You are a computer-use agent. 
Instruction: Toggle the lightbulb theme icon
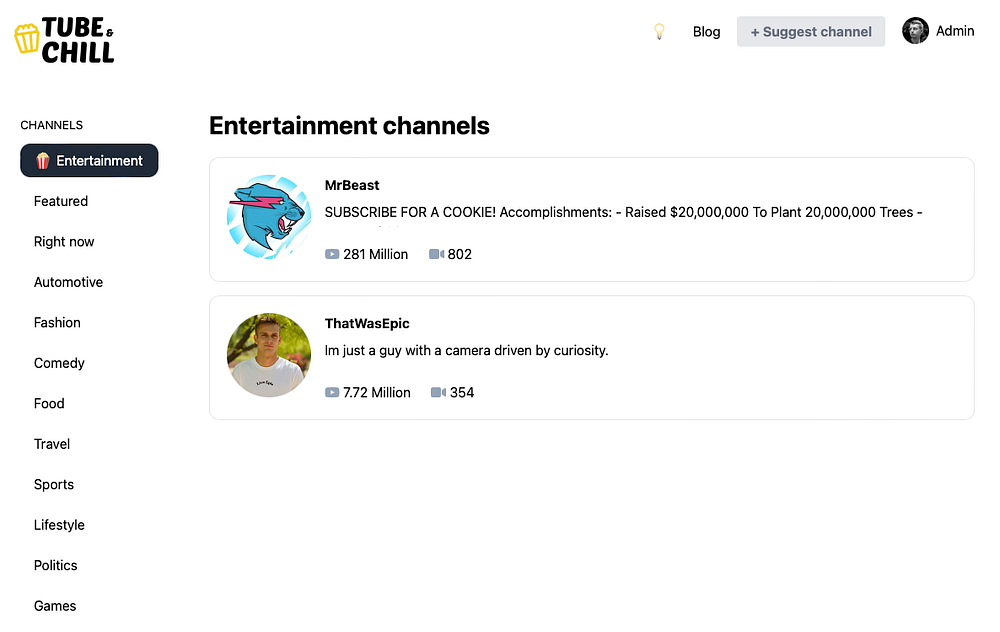pos(659,31)
